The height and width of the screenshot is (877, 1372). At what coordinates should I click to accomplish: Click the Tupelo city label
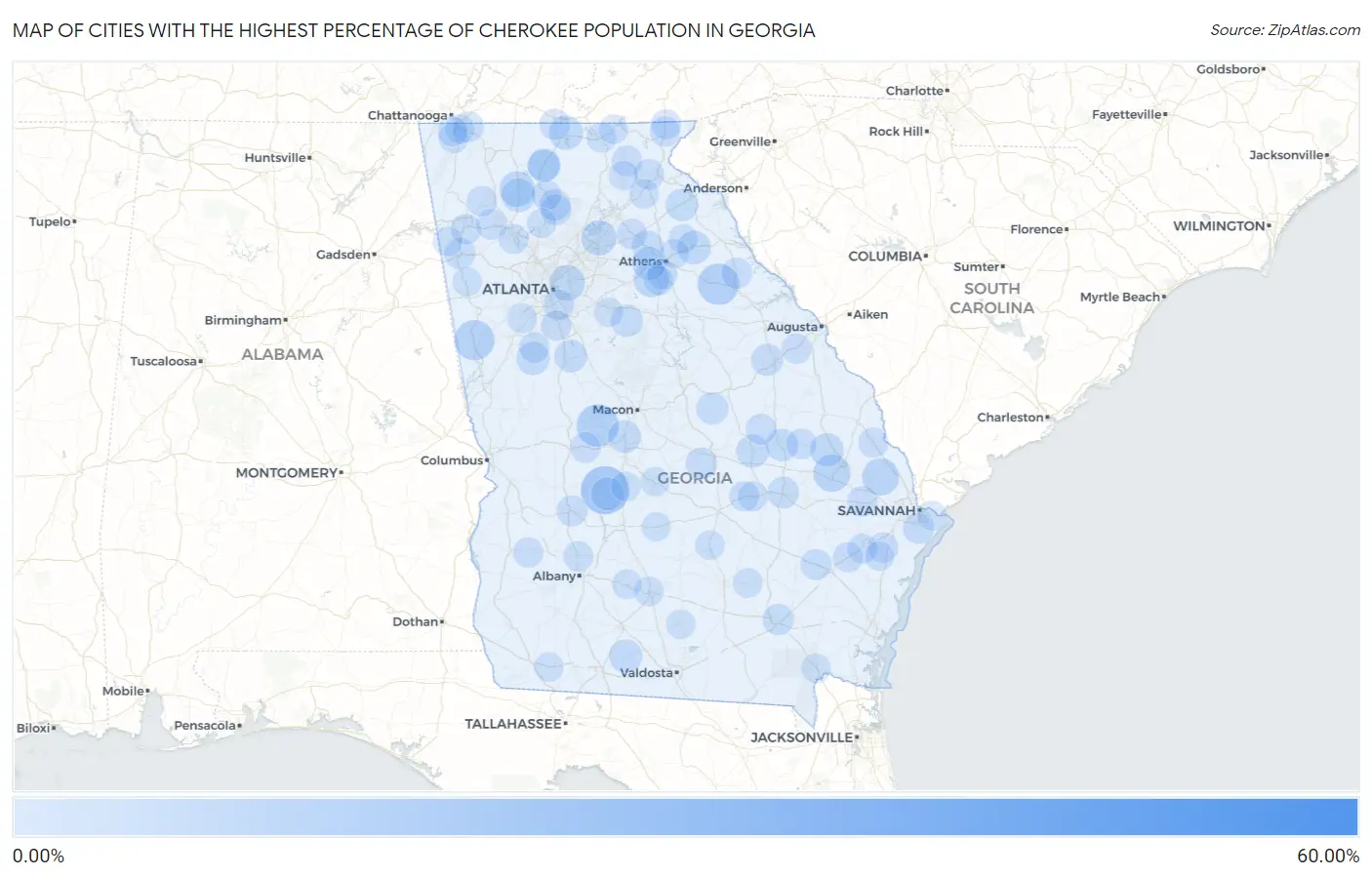51,221
